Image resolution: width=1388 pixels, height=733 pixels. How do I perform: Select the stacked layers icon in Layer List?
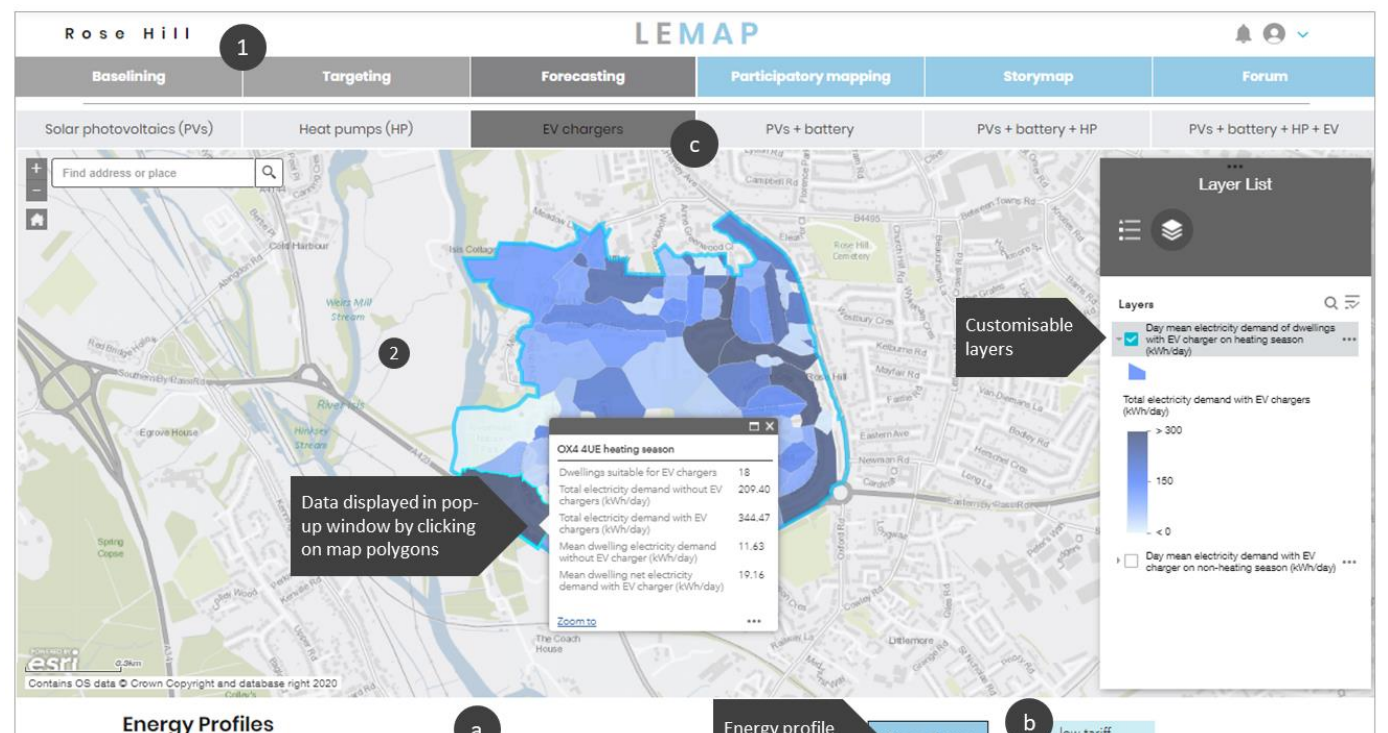pyautogui.click(x=1171, y=231)
